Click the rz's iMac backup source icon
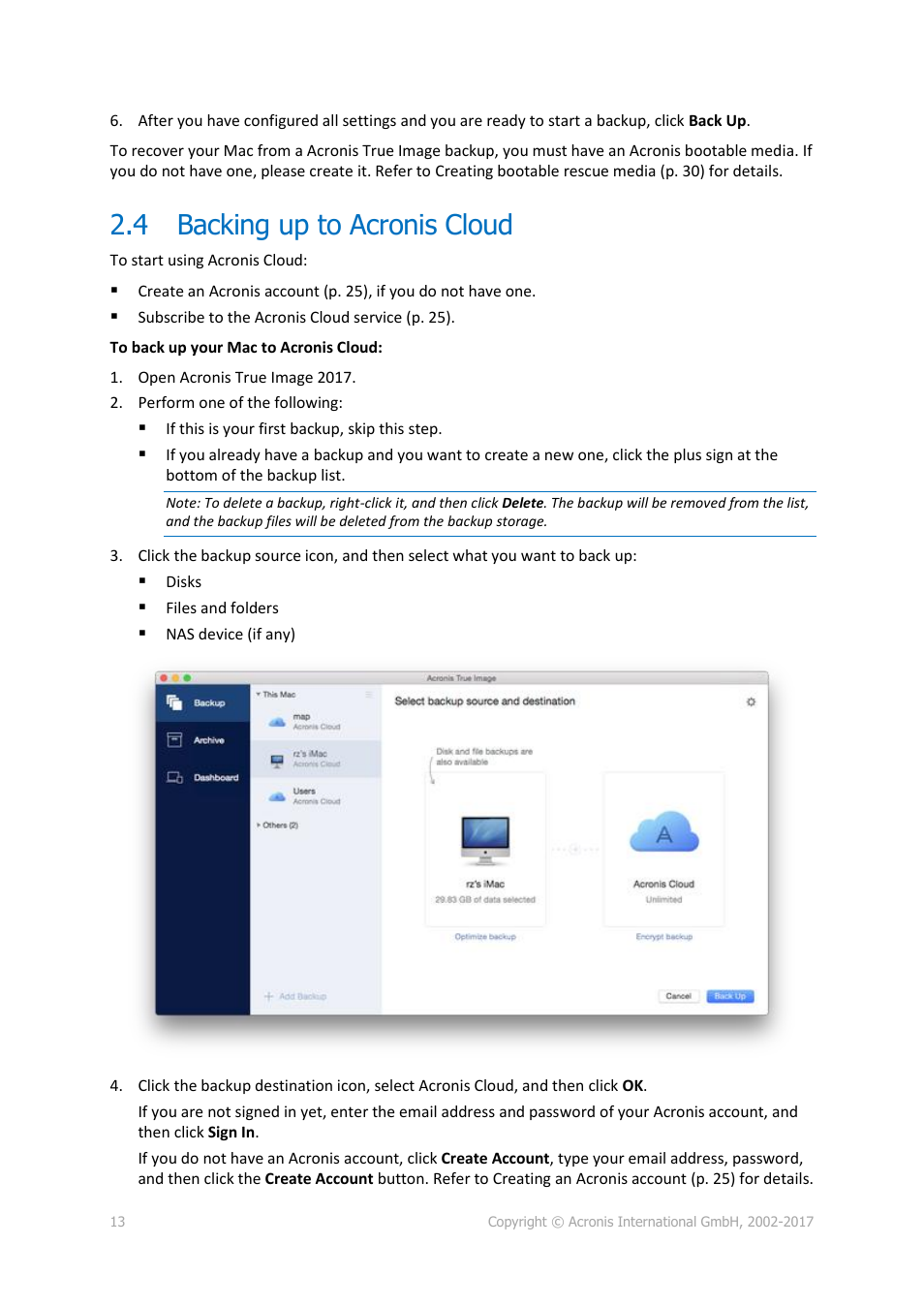924x1307 pixels. click(485, 840)
